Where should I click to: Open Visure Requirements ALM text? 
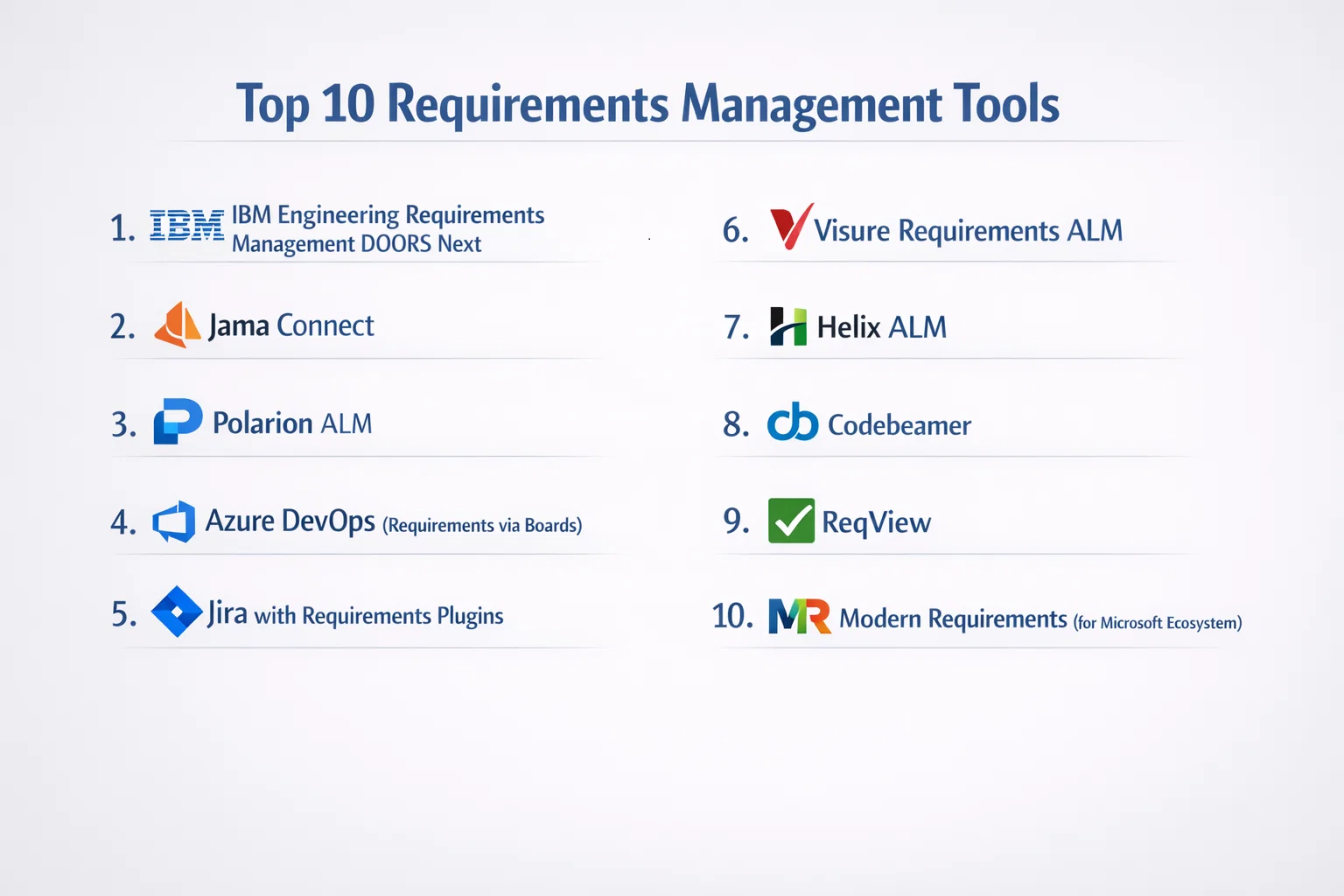[968, 230]
